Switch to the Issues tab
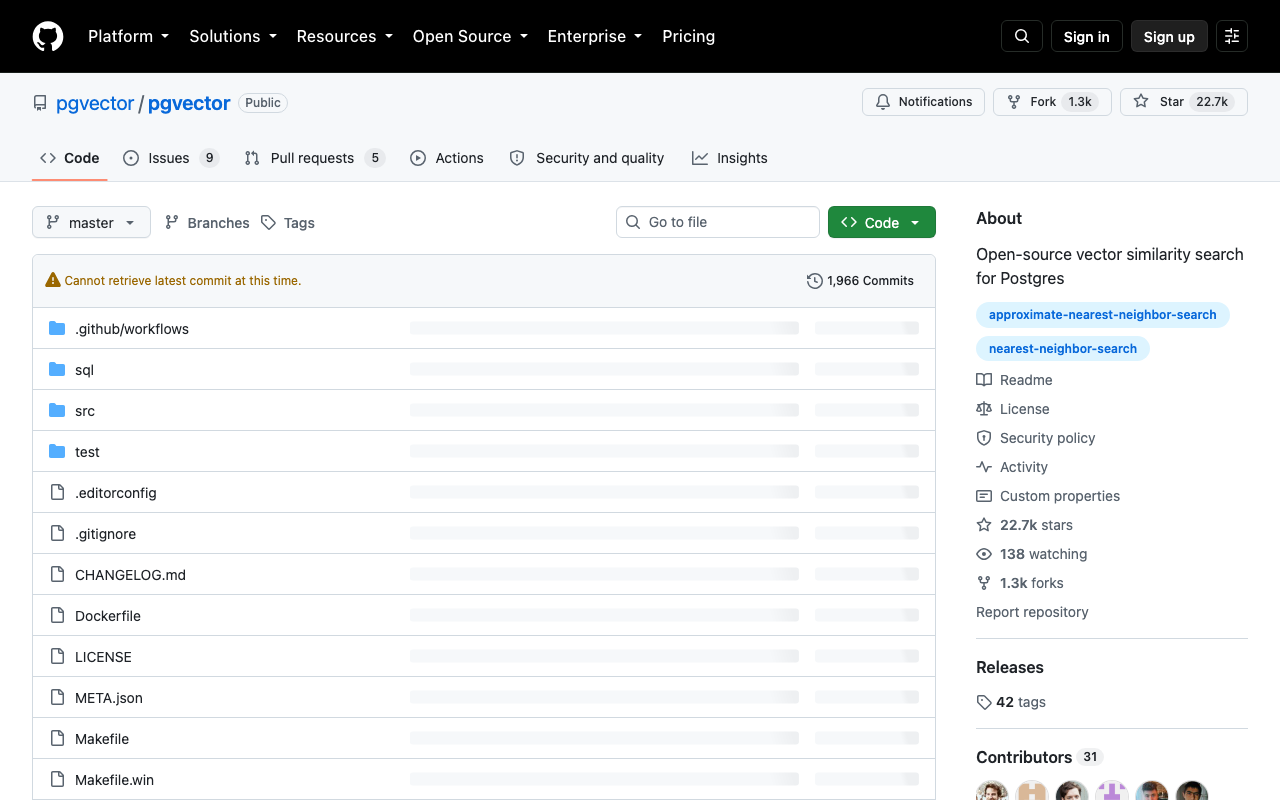1280x800 pixels. tap(171, 158)
